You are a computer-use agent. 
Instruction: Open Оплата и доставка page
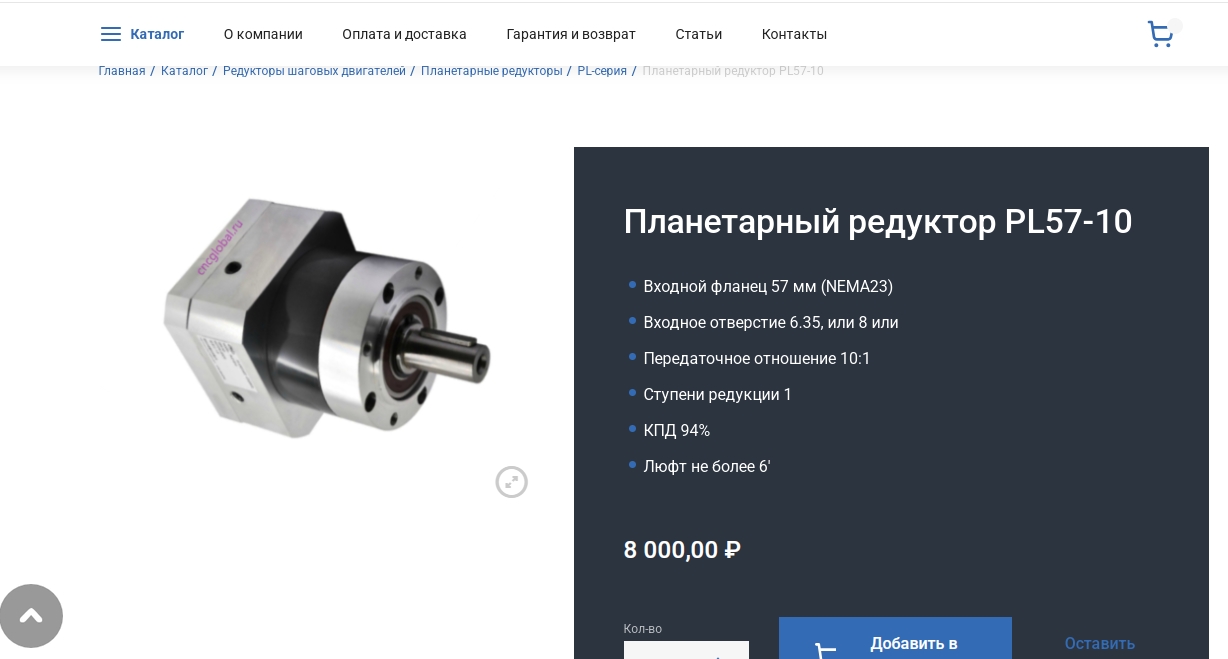pyautogui.click(x=404, y=34)
